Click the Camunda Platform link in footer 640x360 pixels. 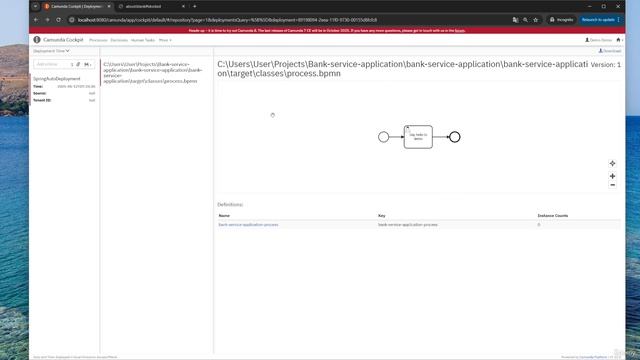(593, 357)
